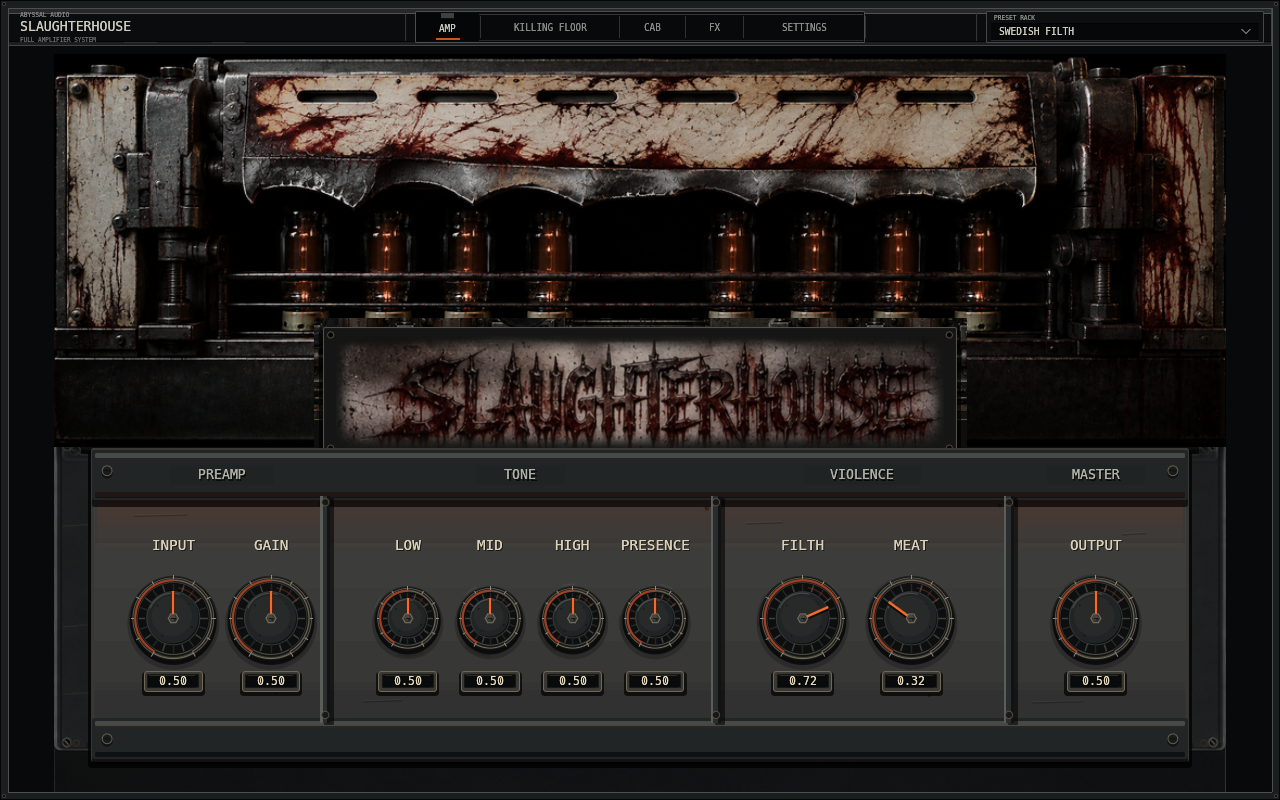Click the MEAT knob label
Image resolution: width=1280 pixels, height=800 pixels.
coord(911,545)
